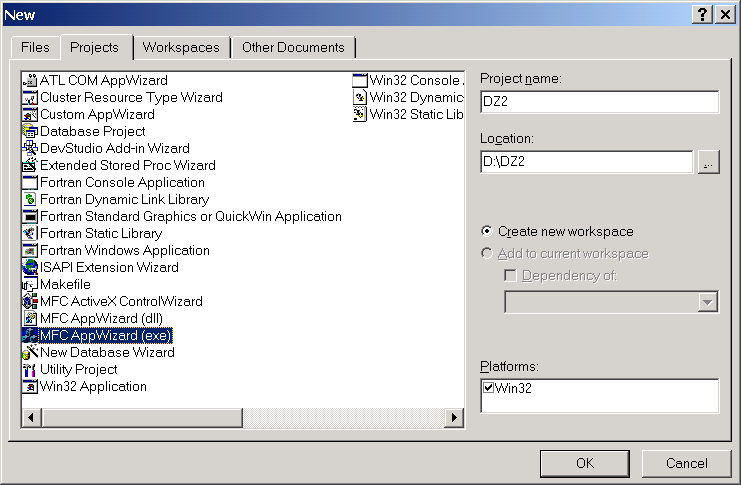Screen dimensions: 741x485
Task: Open the Dependency of dropdown list
Action: pos(707,302)
